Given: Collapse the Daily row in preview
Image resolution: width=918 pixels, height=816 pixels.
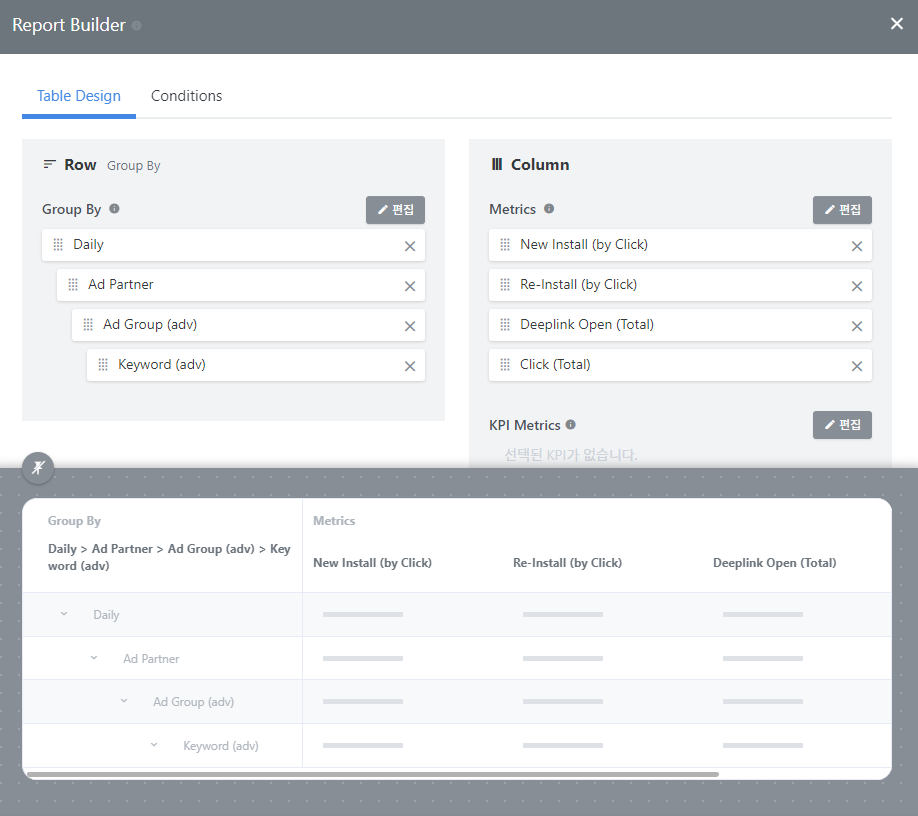Looking at the screenshot, I should tap(64, 613).
